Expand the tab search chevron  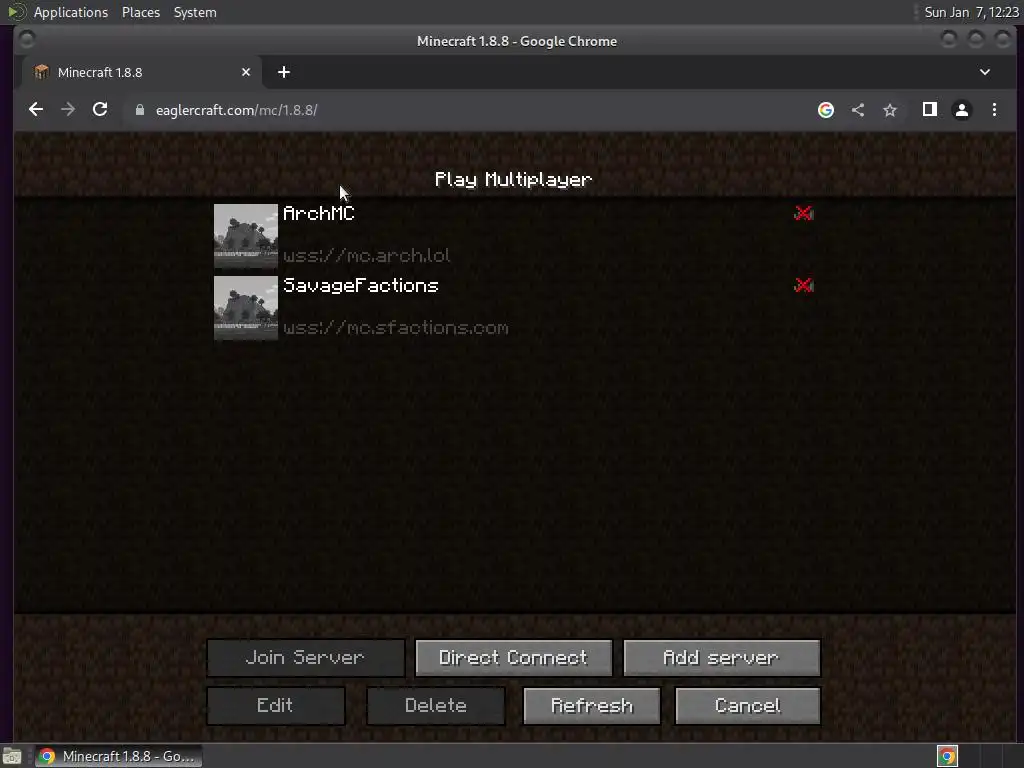[x=985, y=72]
